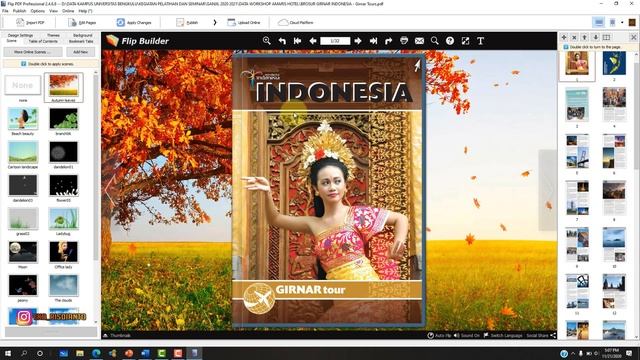
Task: Select the Office lady scene thumbnail
Action: 63,252
